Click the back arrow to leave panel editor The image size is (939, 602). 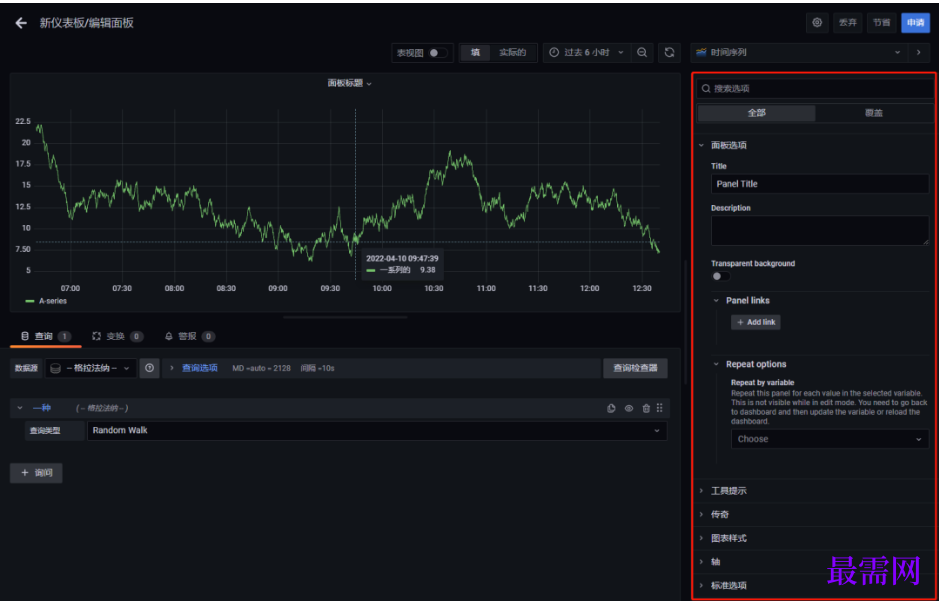(21, 23)
